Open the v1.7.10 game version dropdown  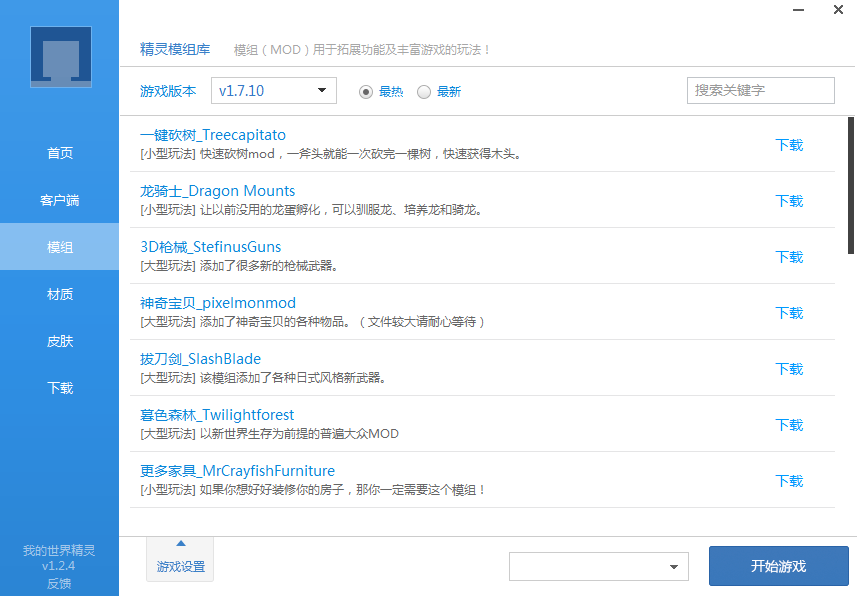[274, 90]
